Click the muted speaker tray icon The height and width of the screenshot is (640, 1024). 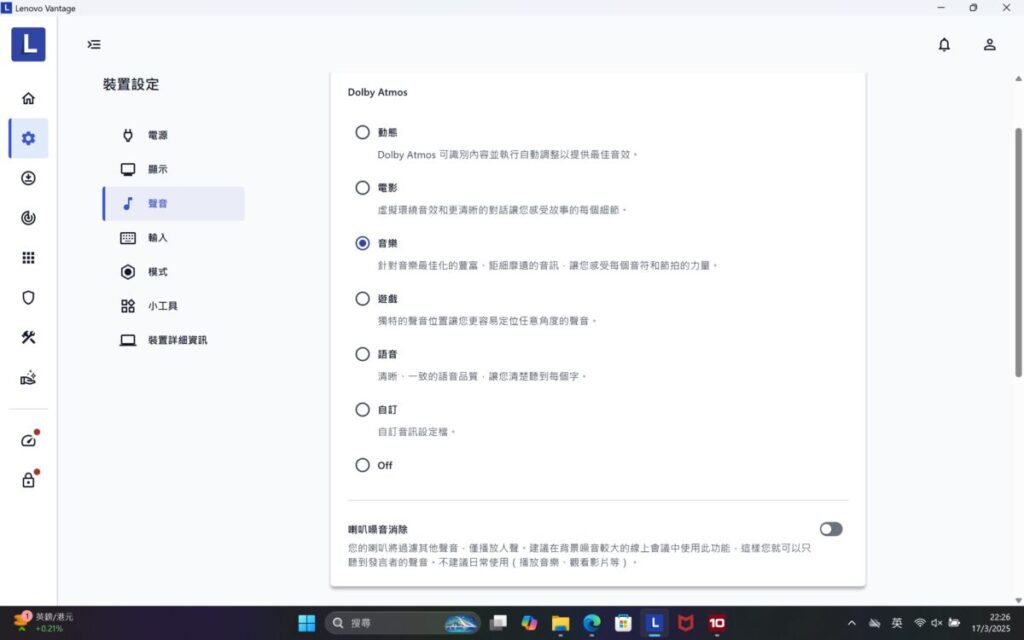(x=936, y=623)
